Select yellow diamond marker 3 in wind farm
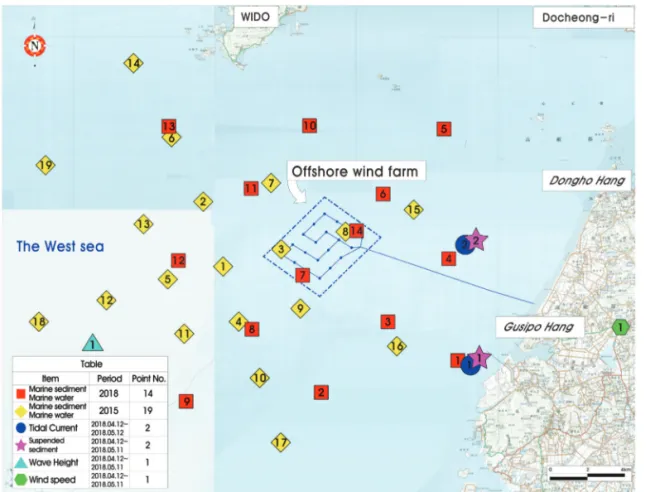The height and width of the screenshot is (492, 655). (281, 249)
